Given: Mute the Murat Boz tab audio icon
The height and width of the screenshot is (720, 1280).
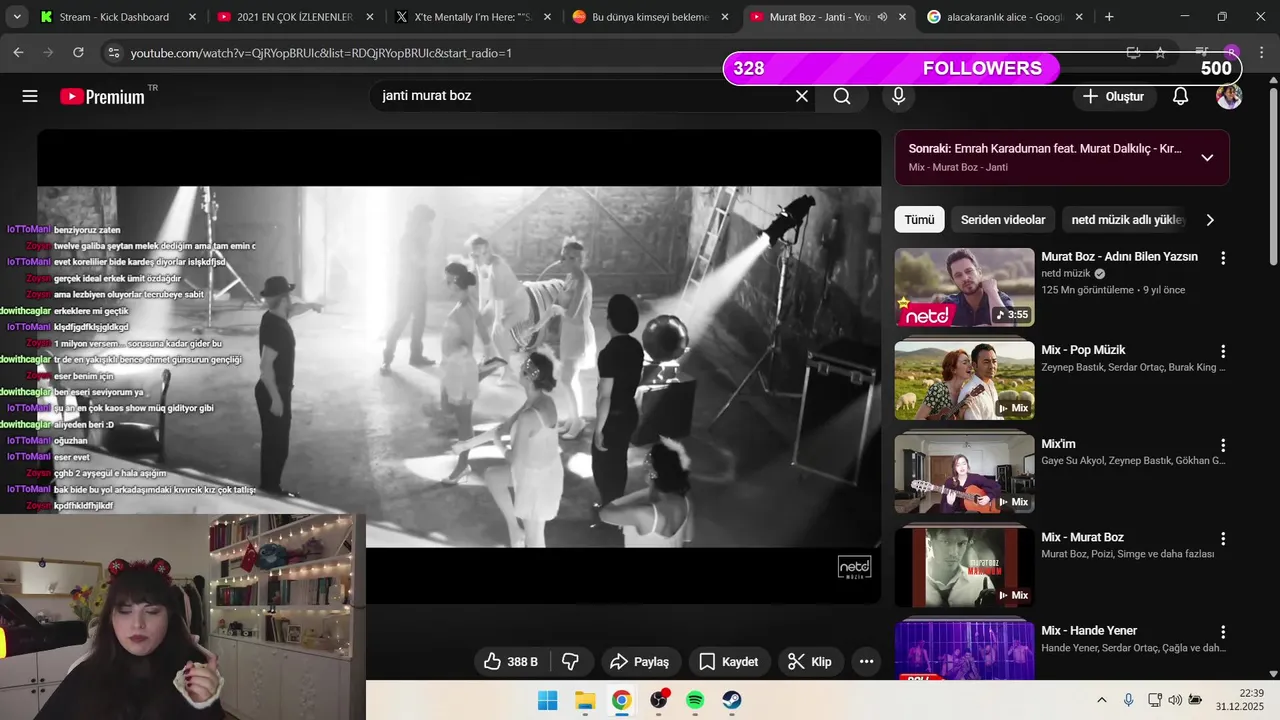Looking at the screenshot, I should pyautogui.click(x=882, y=17).
